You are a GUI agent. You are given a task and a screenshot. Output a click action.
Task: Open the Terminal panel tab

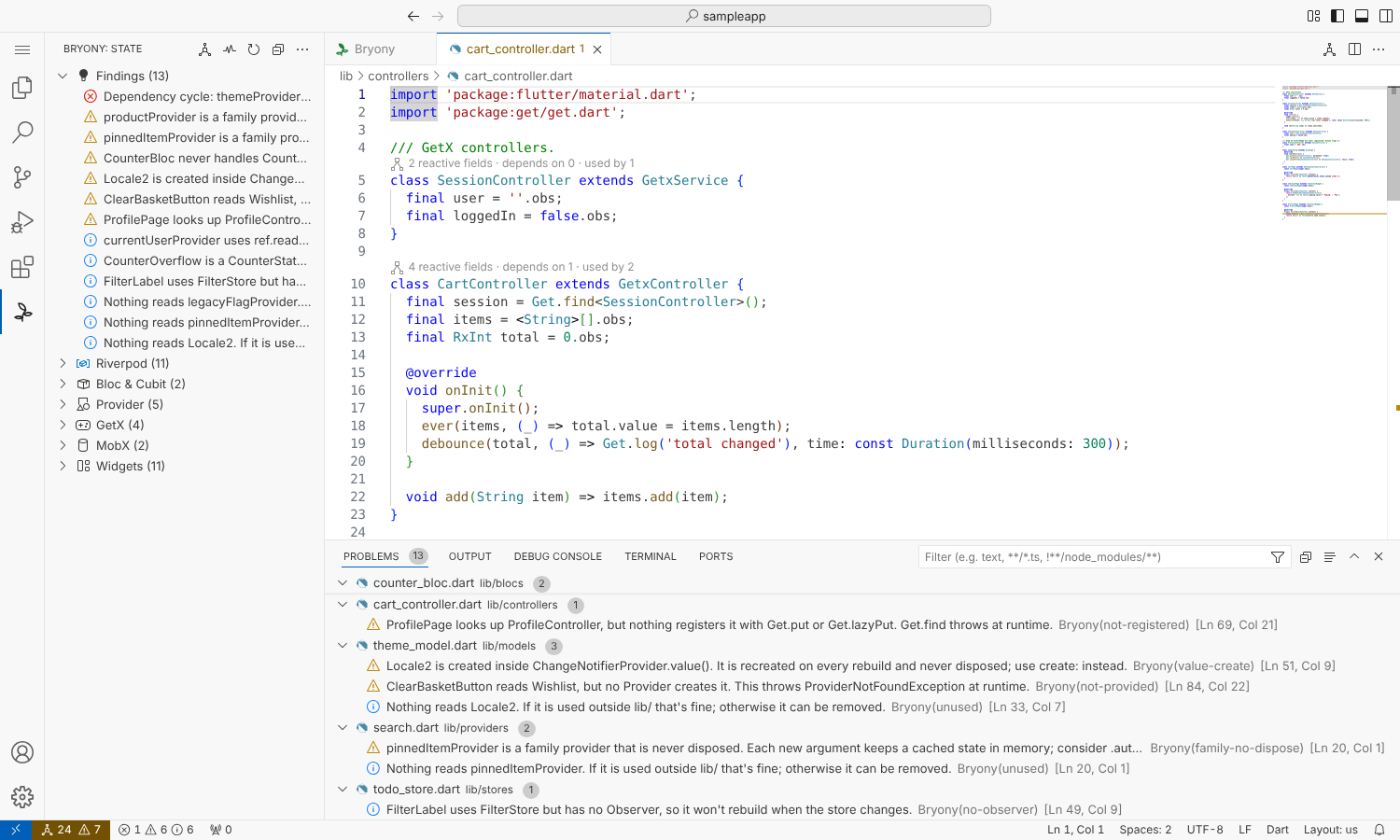coord(651,556)
